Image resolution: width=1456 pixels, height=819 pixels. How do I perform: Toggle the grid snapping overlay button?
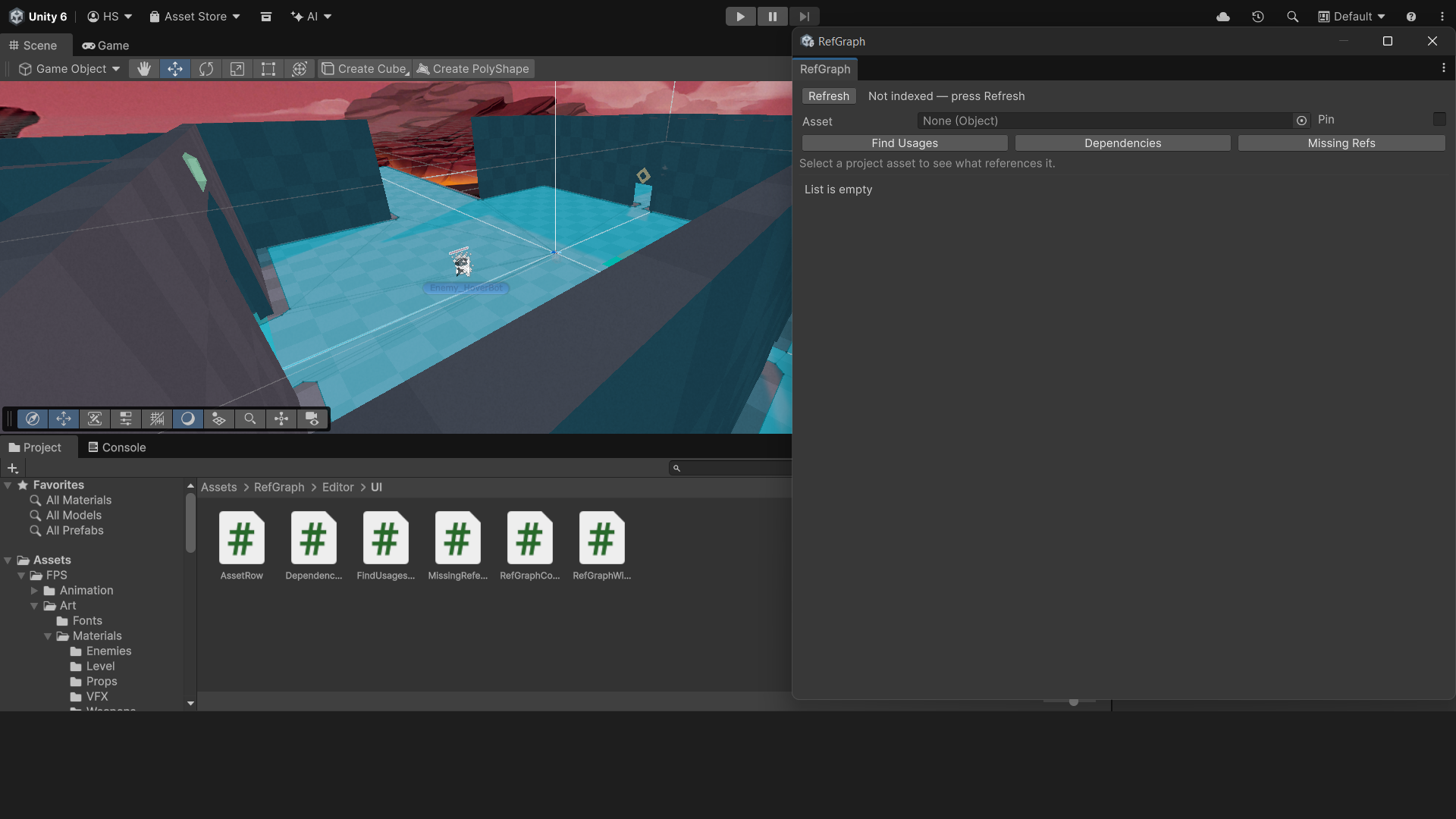click(x=157, y=419)
